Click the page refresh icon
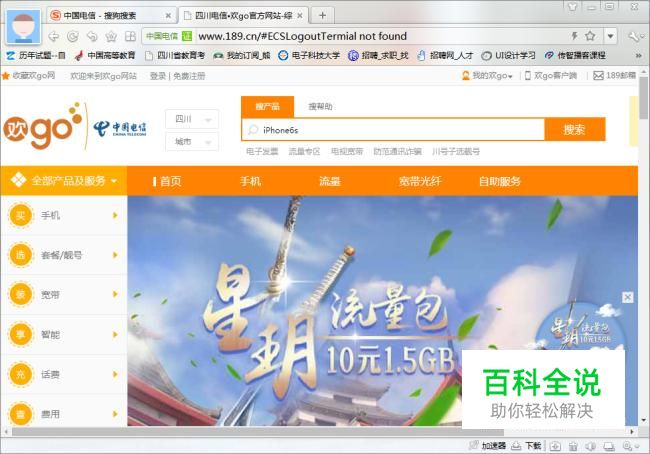This screenshot has height=454, width=650. 73,36
